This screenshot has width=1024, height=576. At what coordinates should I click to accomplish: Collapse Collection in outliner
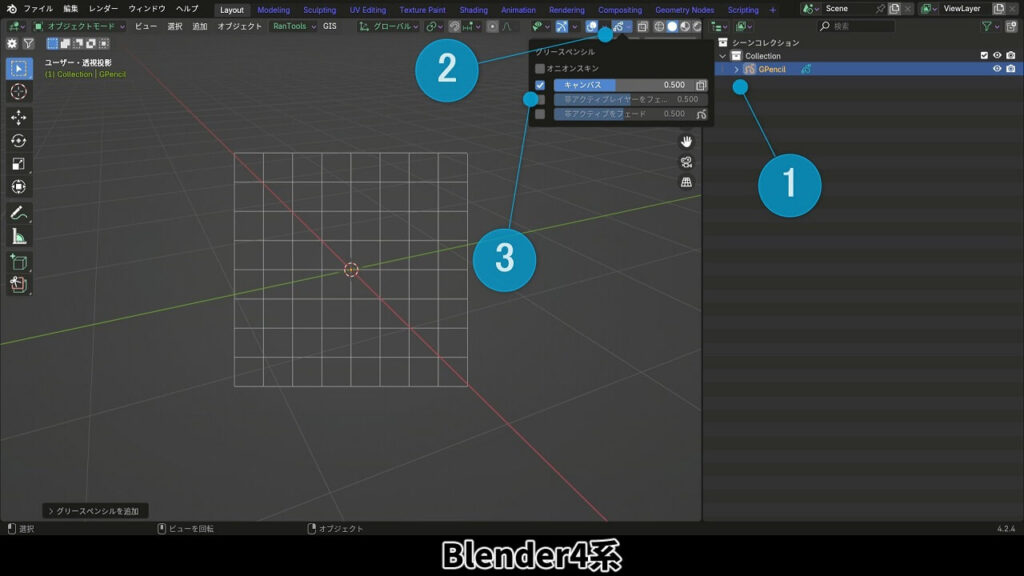723,56
